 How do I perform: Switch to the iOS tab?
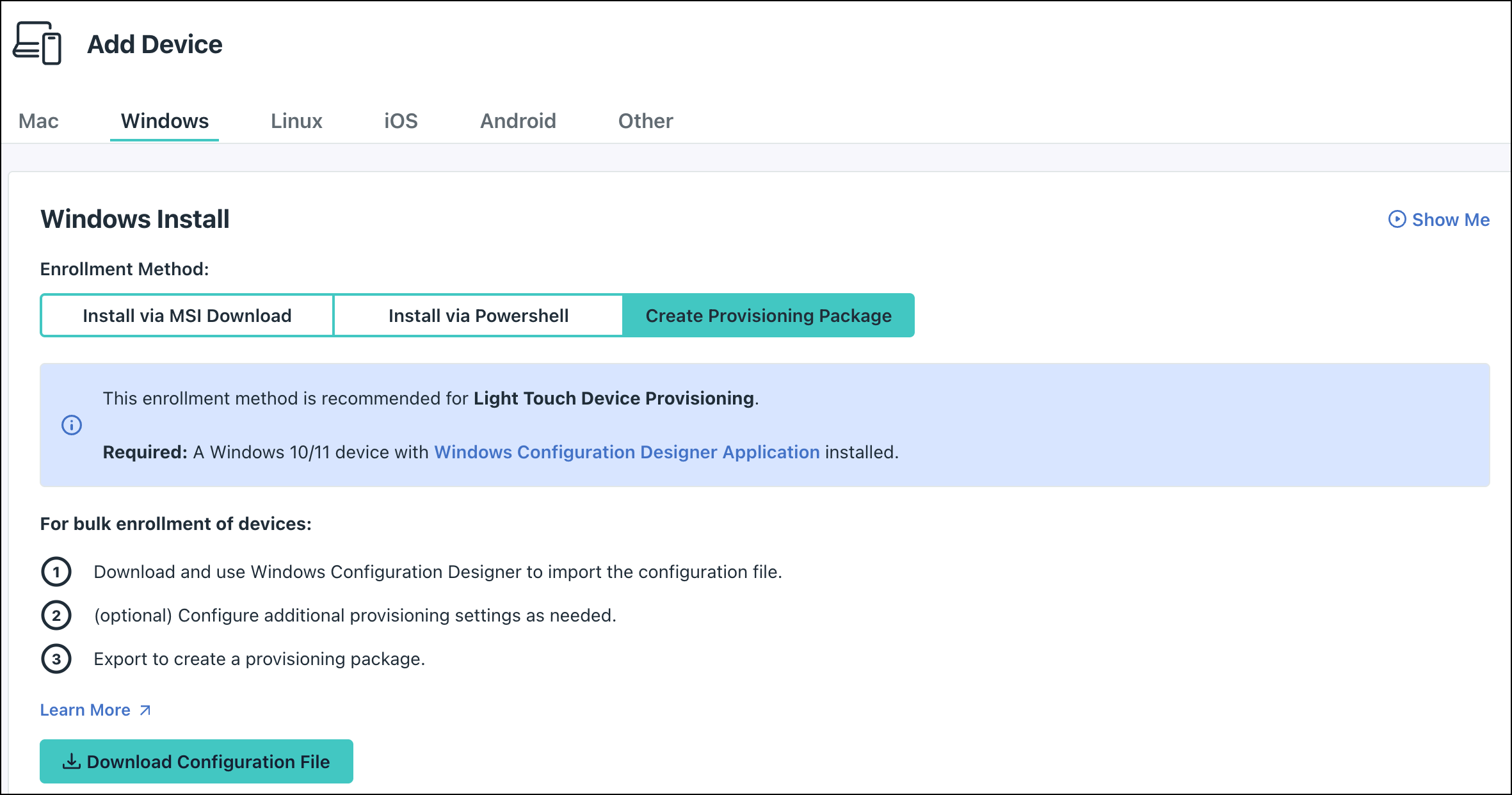[x=400, y=120]
